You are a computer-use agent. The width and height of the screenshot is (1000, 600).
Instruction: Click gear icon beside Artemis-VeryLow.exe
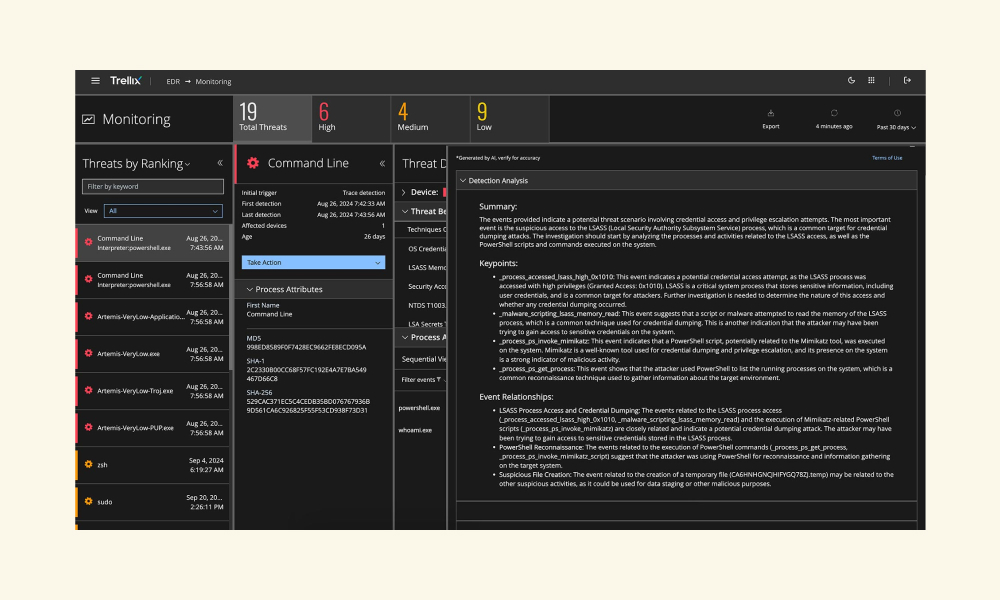pyautogui.click(x=89, y=353)
